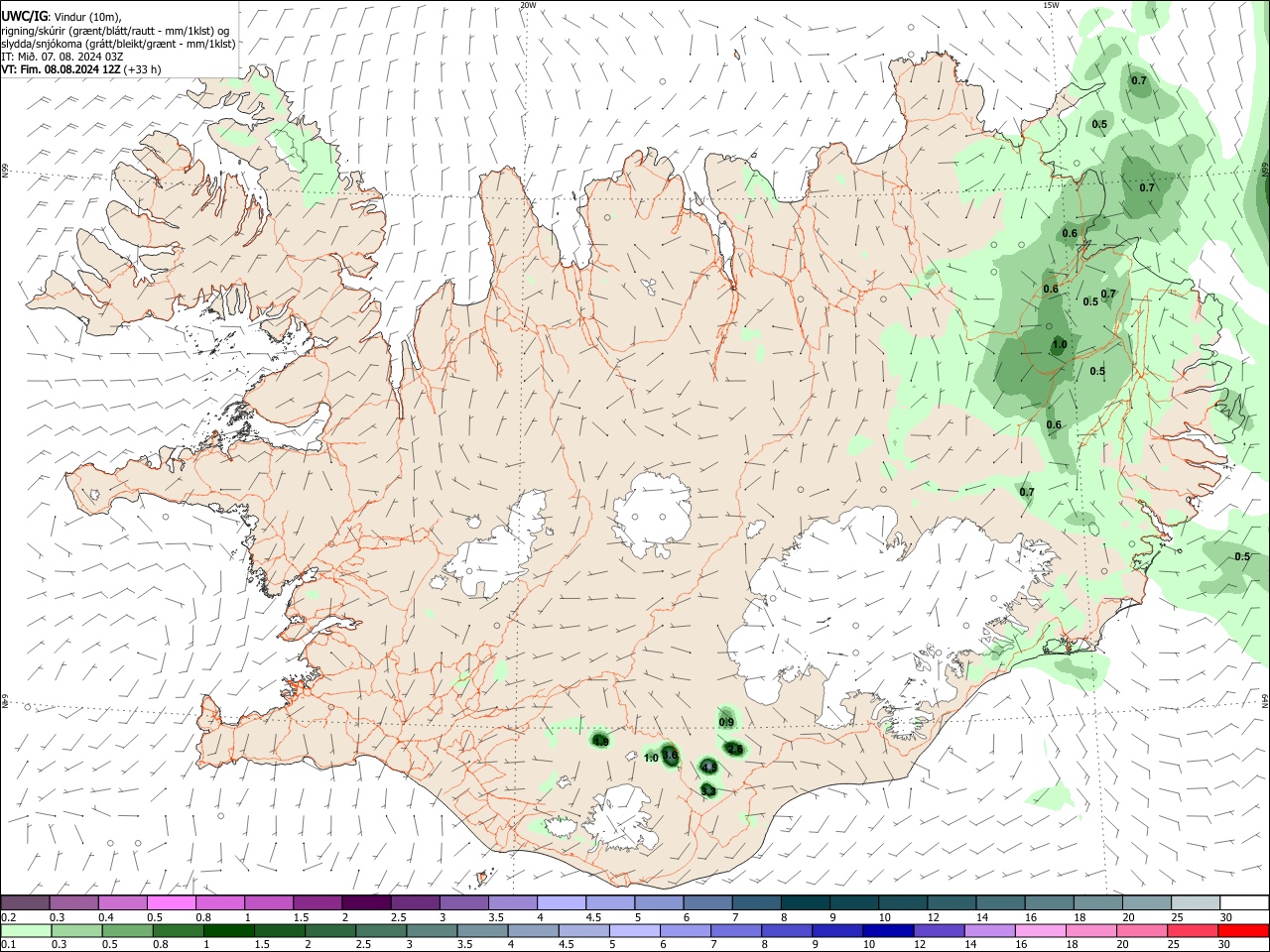Click the purple rain-scale swatch labeled 12
1270x952 pixels.
(940, 930)
